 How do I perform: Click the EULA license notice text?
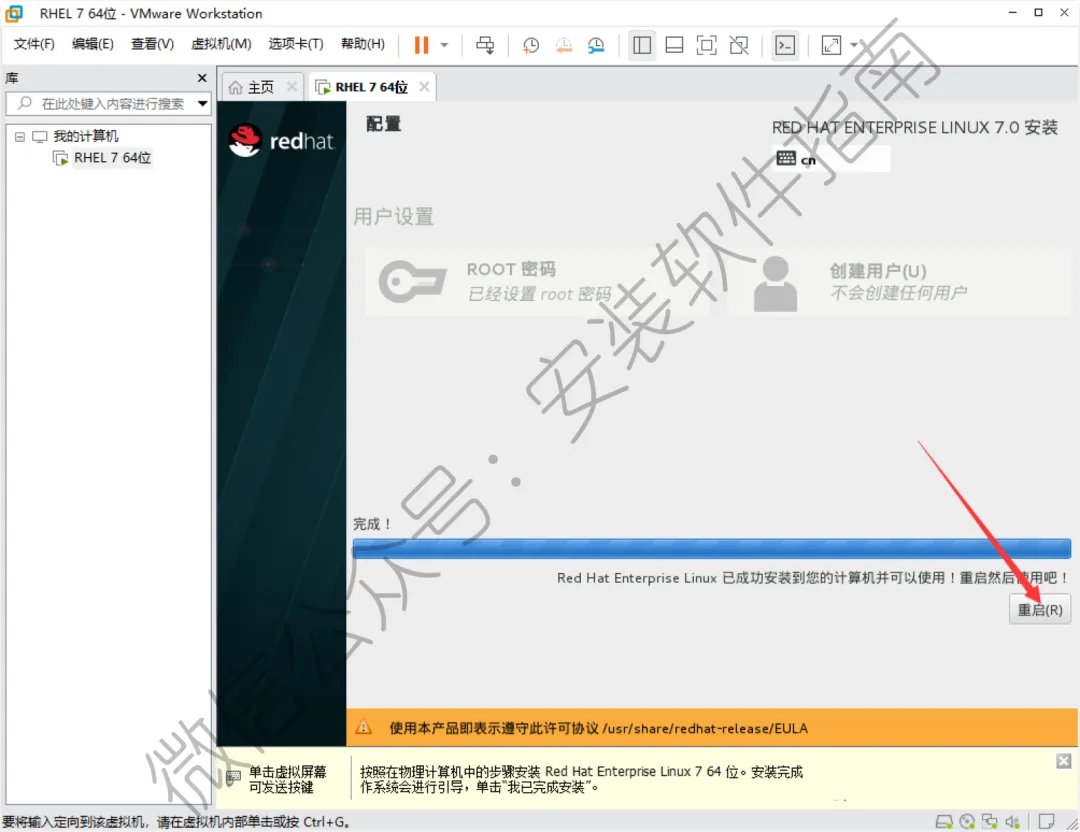pyautogui.click(x=599, y=728)
